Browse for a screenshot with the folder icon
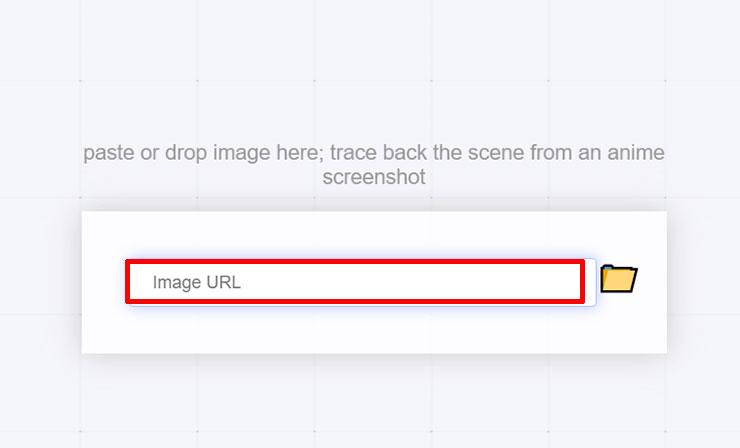 pyautogui.click(x=618, y=280)
